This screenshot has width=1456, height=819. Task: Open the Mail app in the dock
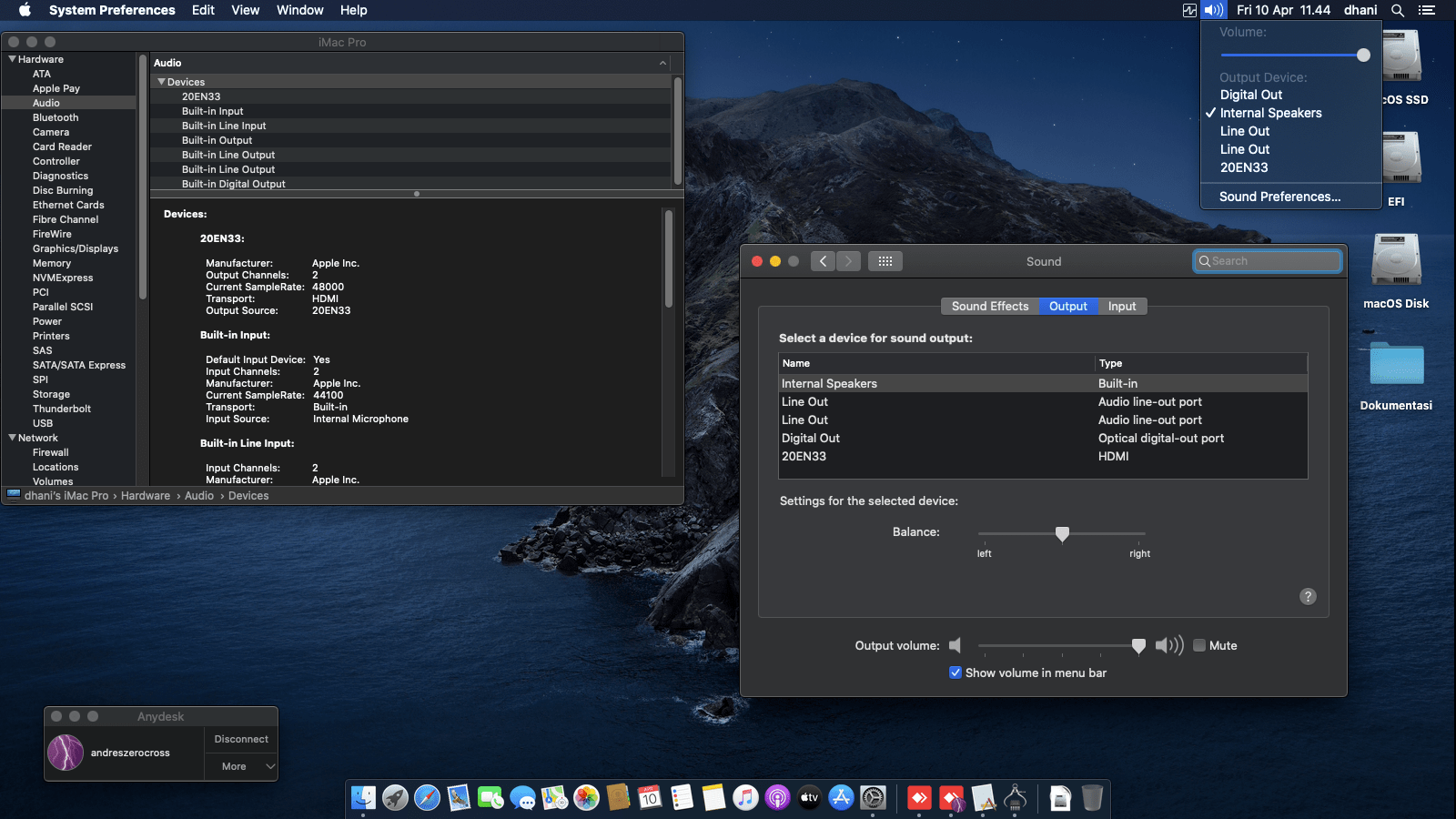click(459, 798)
